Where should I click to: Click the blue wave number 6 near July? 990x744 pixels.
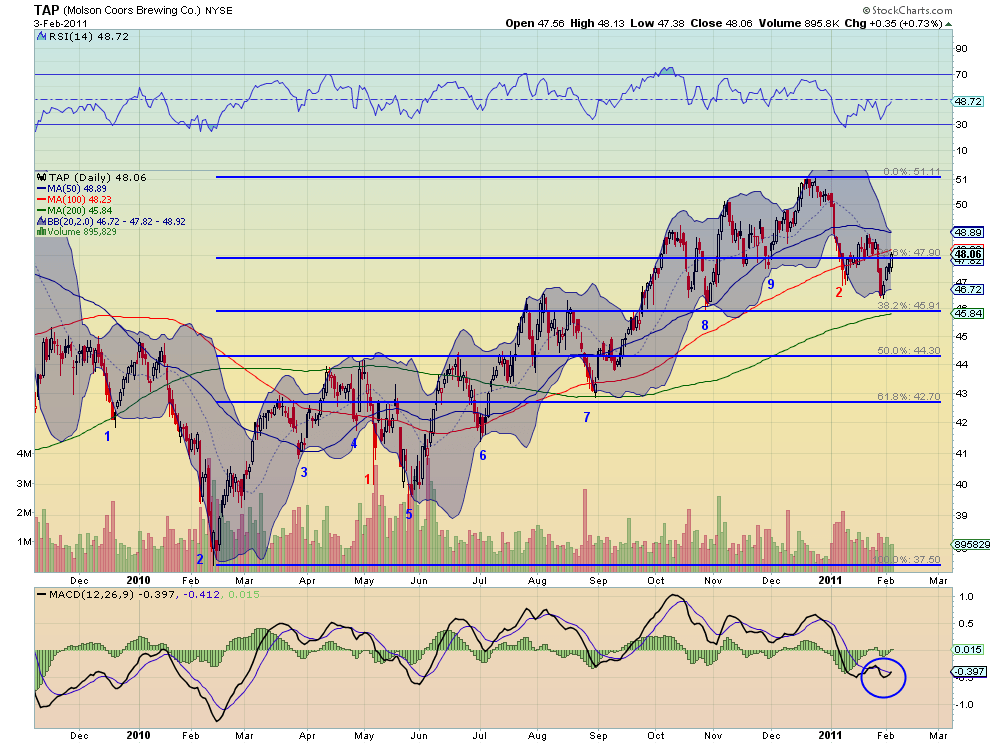tap(483, 455)
